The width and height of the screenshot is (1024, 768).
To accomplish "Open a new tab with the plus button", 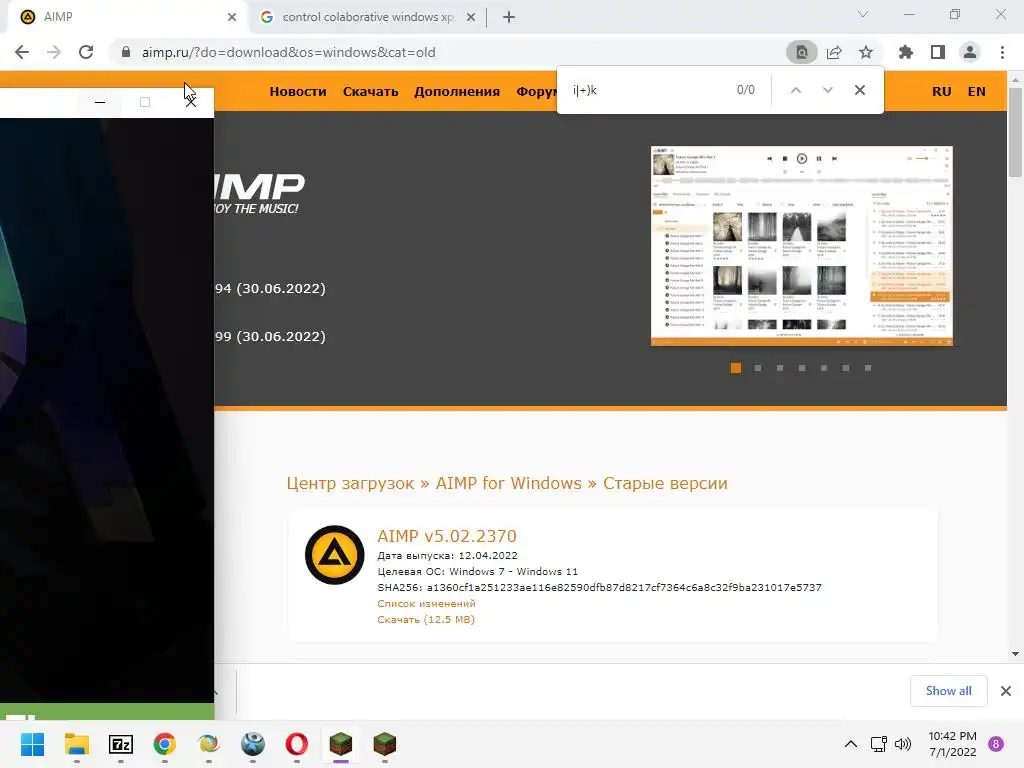I will pyautogui.click(x=509, y=17).
